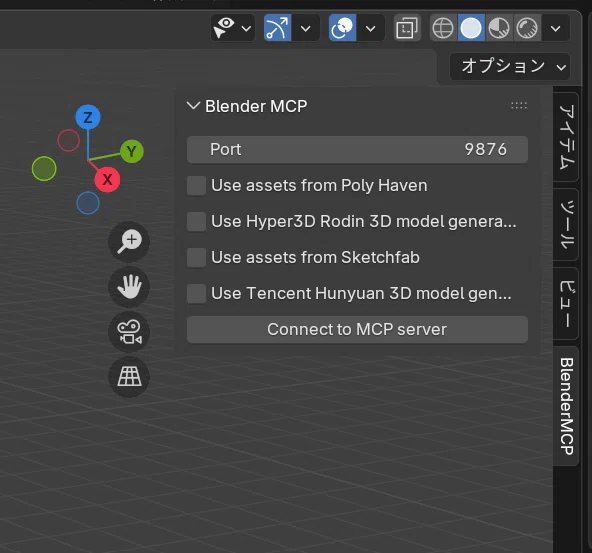Switch to the ツール sidebar tab
The height and width of the screenshot is (553, 592).
[x=566, y=224]
